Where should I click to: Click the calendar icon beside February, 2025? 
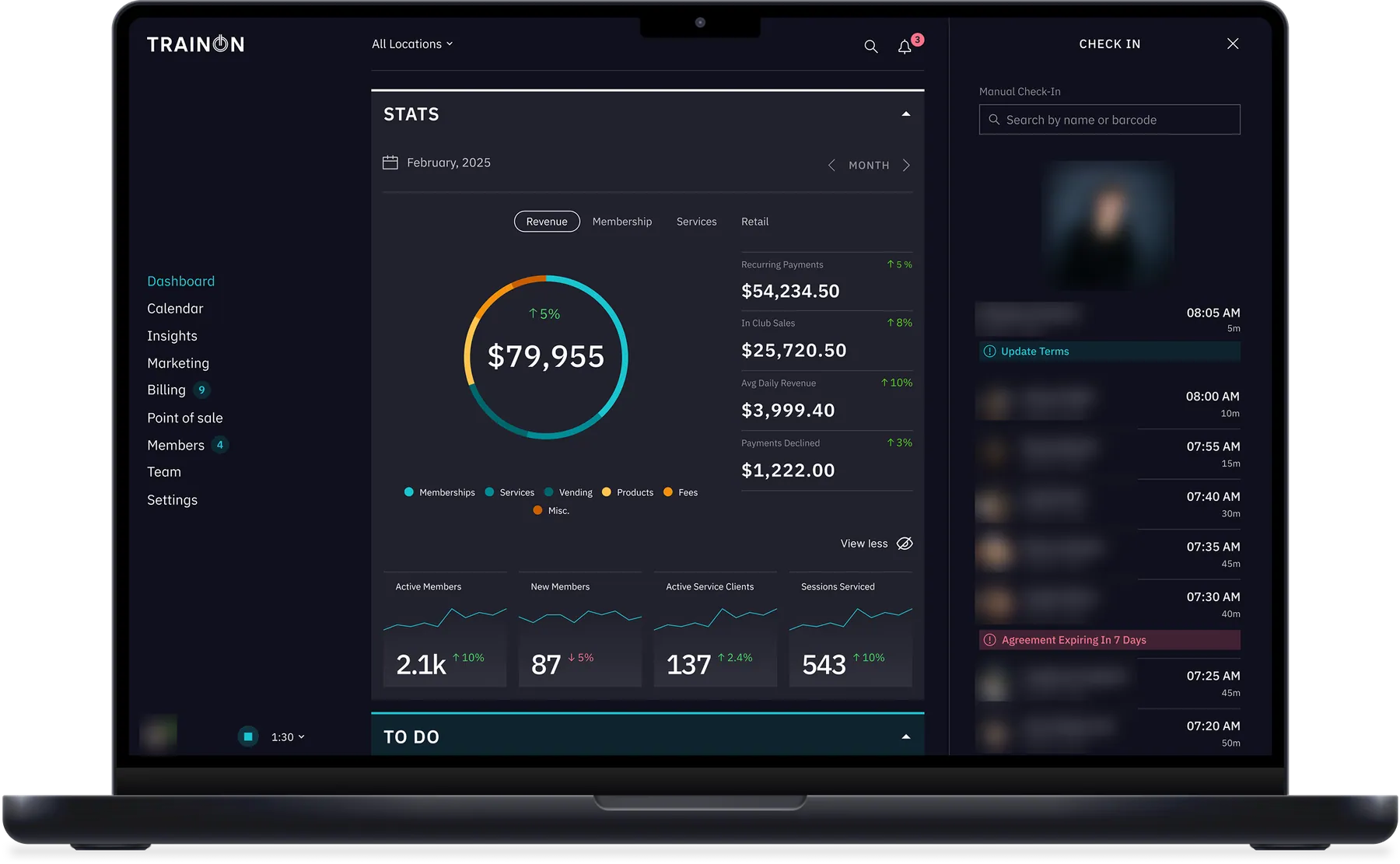point(390,163)
